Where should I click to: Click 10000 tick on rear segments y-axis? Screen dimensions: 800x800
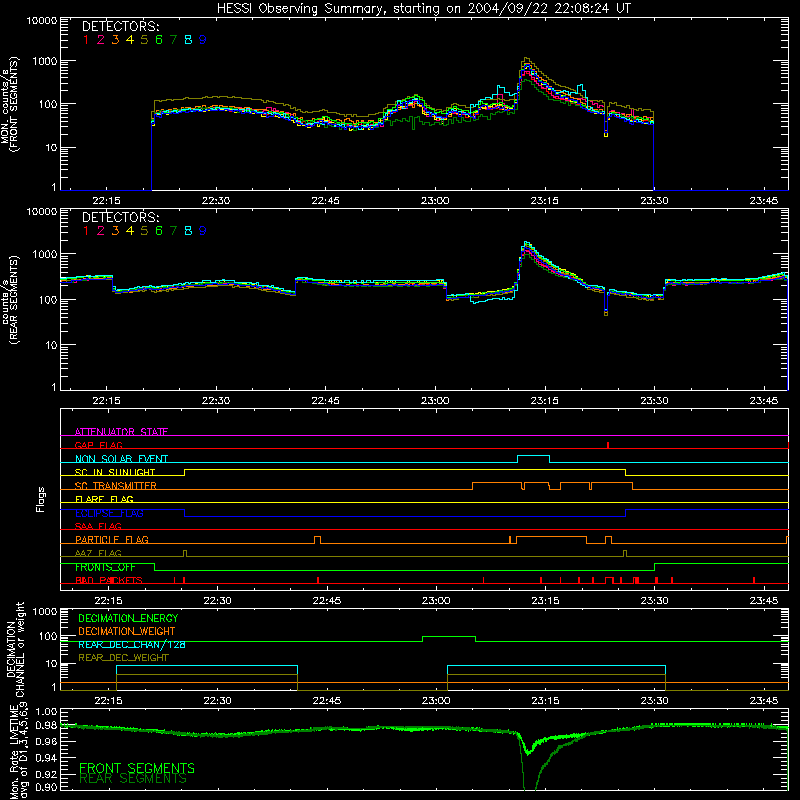[x=42, y=211]
